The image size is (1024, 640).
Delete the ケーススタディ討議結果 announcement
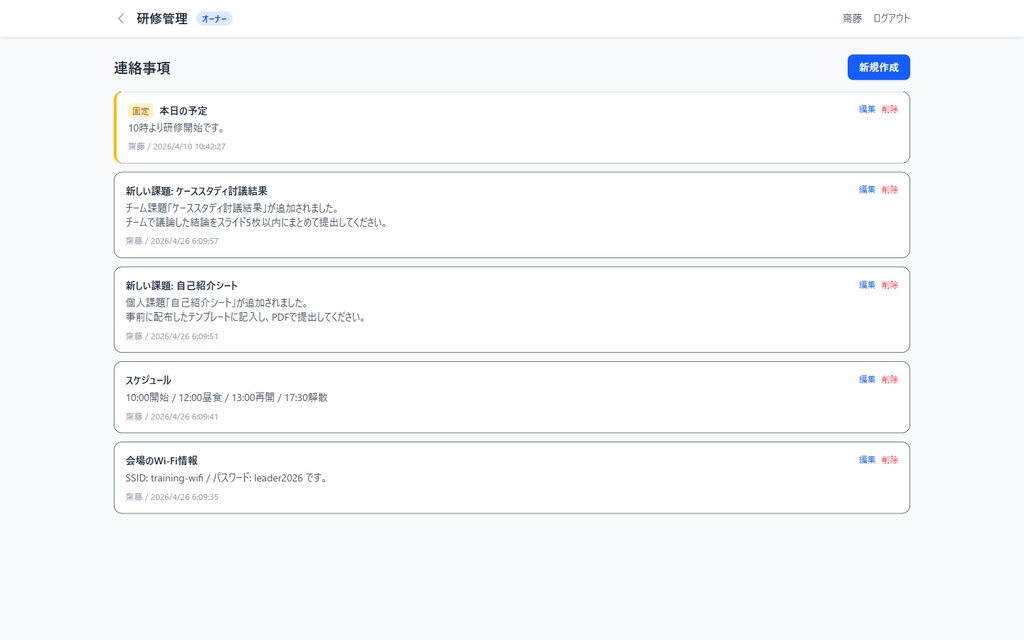tap(890, 188)
